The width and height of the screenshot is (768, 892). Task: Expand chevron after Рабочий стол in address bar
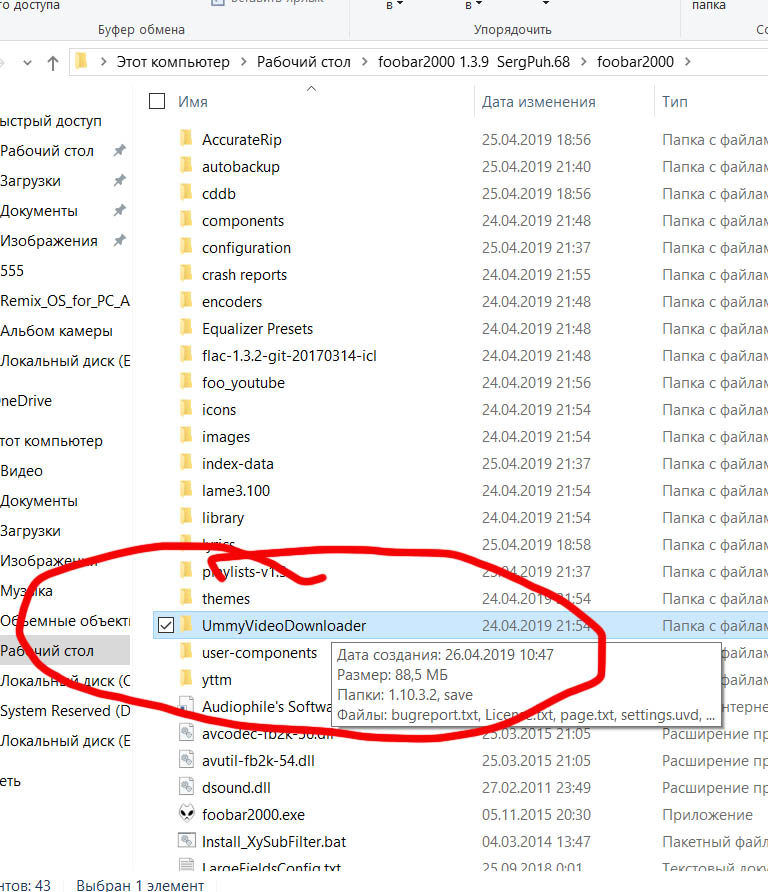click(x=365, y=61)
